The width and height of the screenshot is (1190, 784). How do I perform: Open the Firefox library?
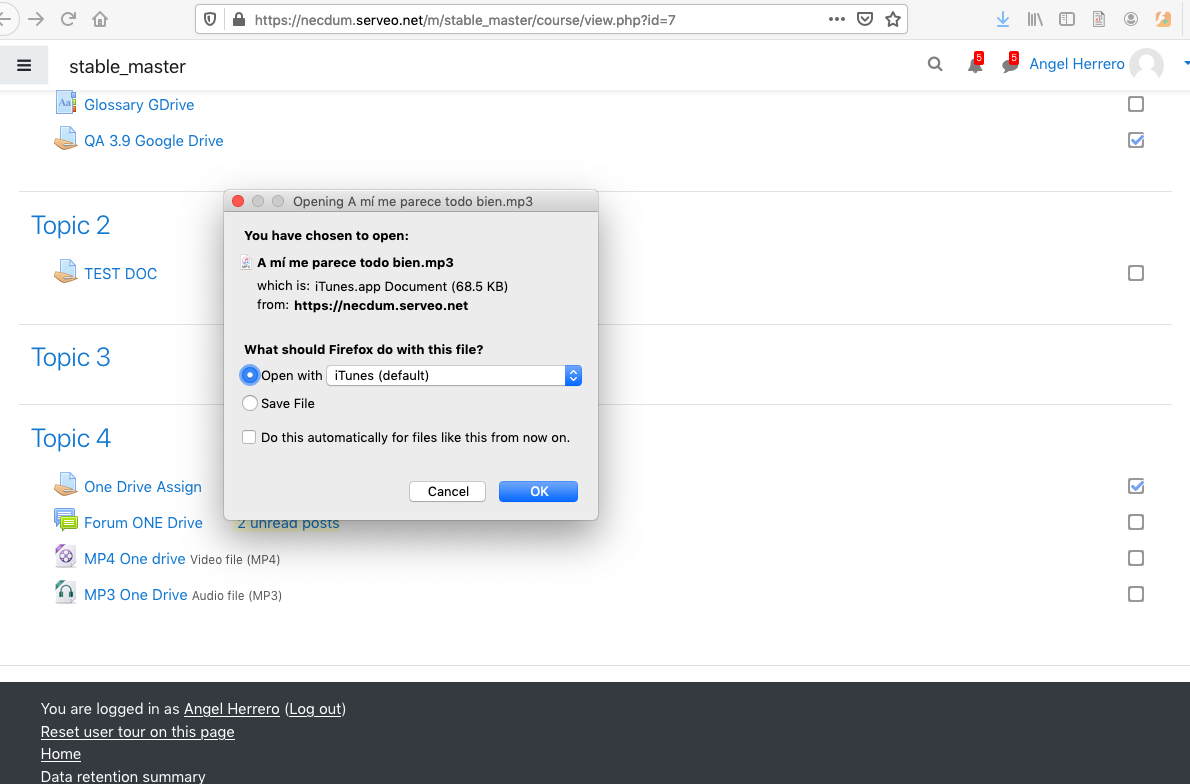1035,19
